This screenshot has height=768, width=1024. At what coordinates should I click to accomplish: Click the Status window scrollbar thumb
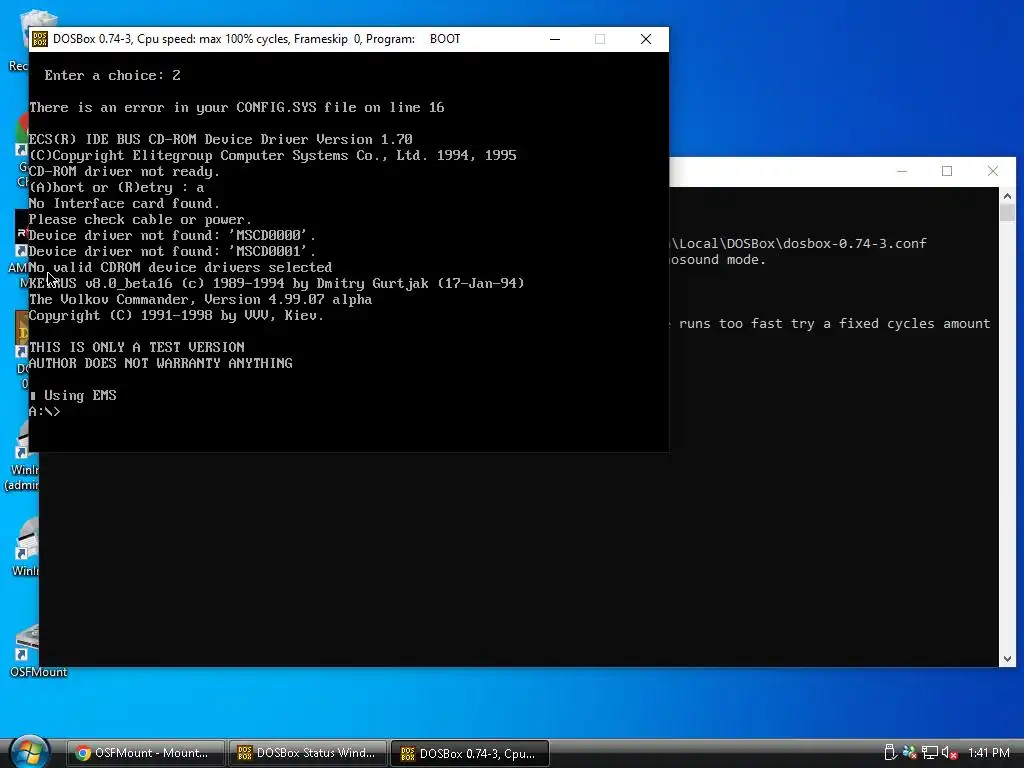(x=1007, y=213)
